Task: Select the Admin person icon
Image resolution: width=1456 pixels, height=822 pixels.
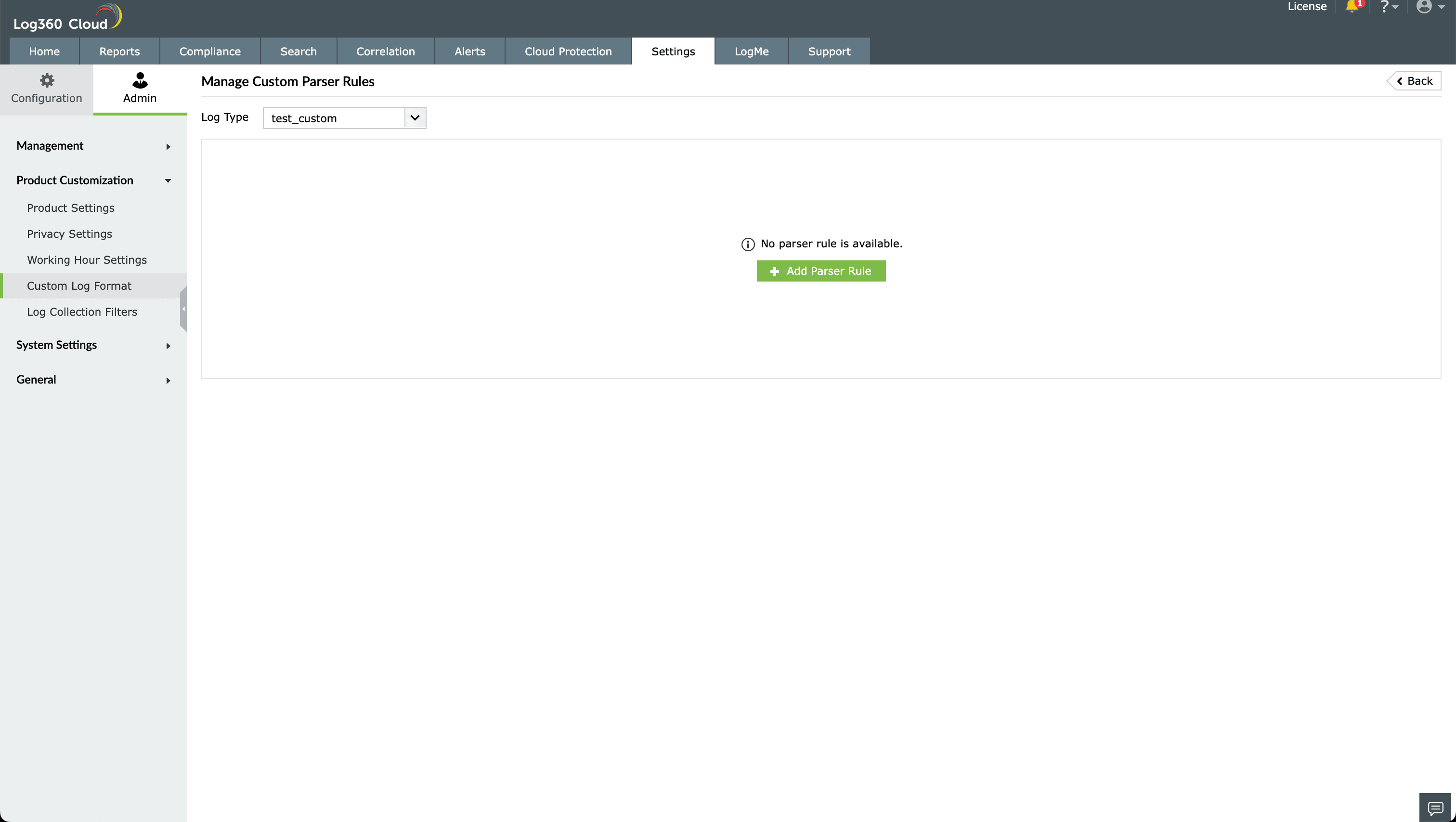Action: (140, 80)
